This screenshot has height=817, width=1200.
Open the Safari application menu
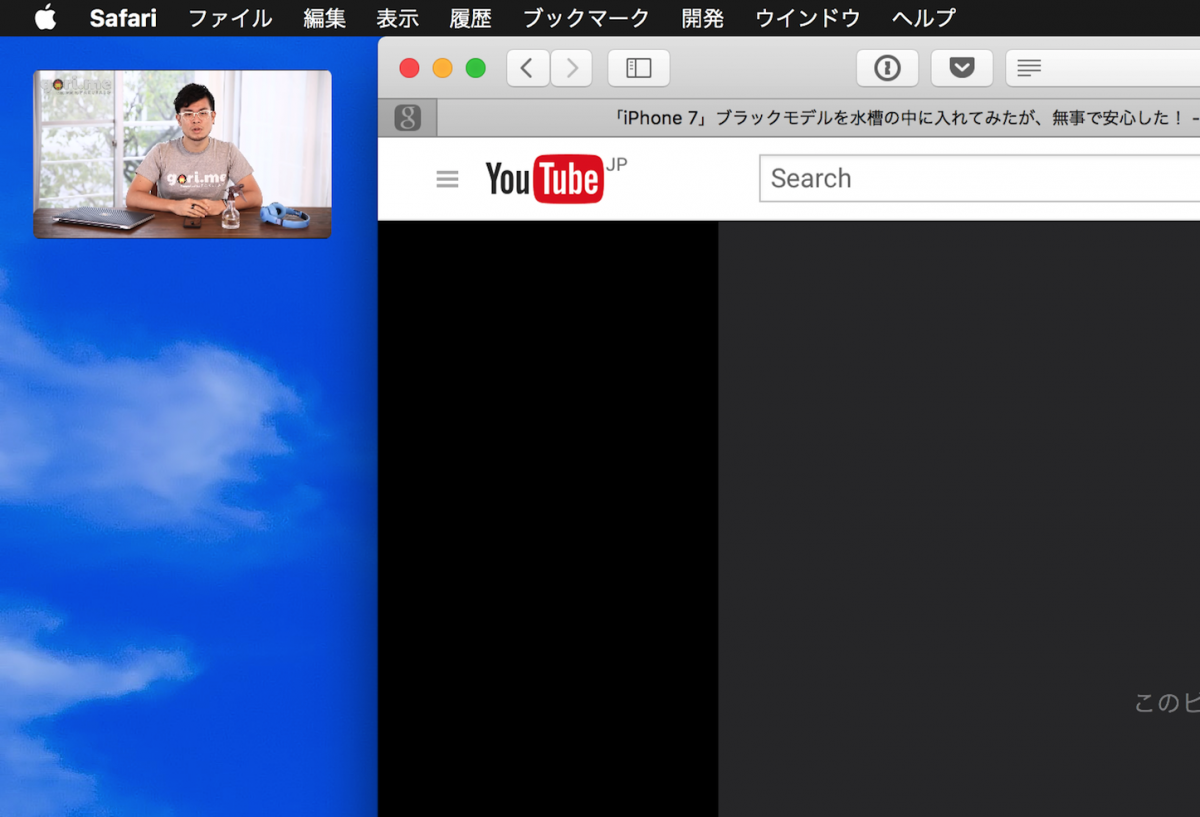pyautogui.click(x=122, y=17)
